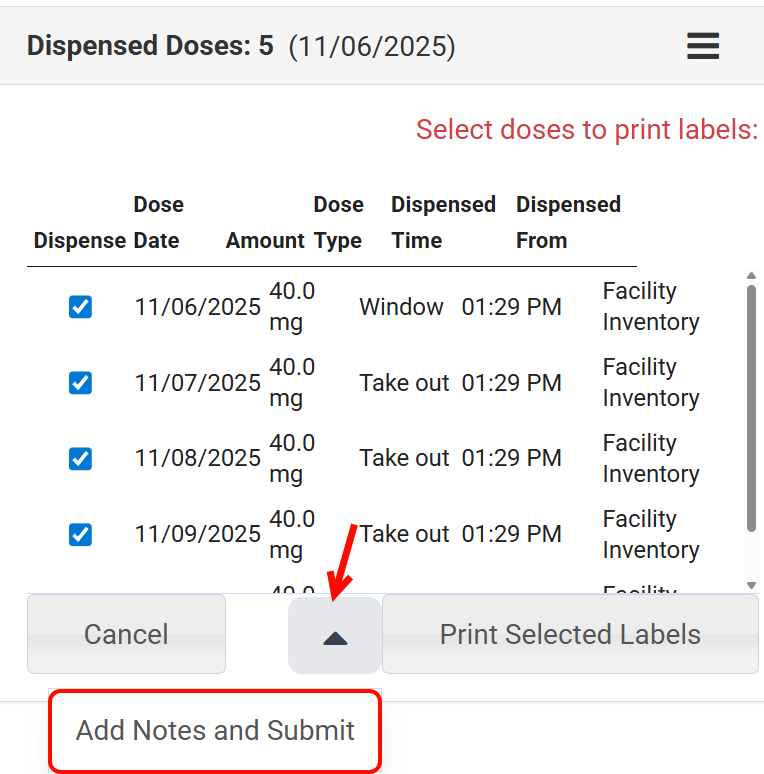Deselect the 11/07/2025 dose checkbox
764x774 pixels.
coord(81,383)
